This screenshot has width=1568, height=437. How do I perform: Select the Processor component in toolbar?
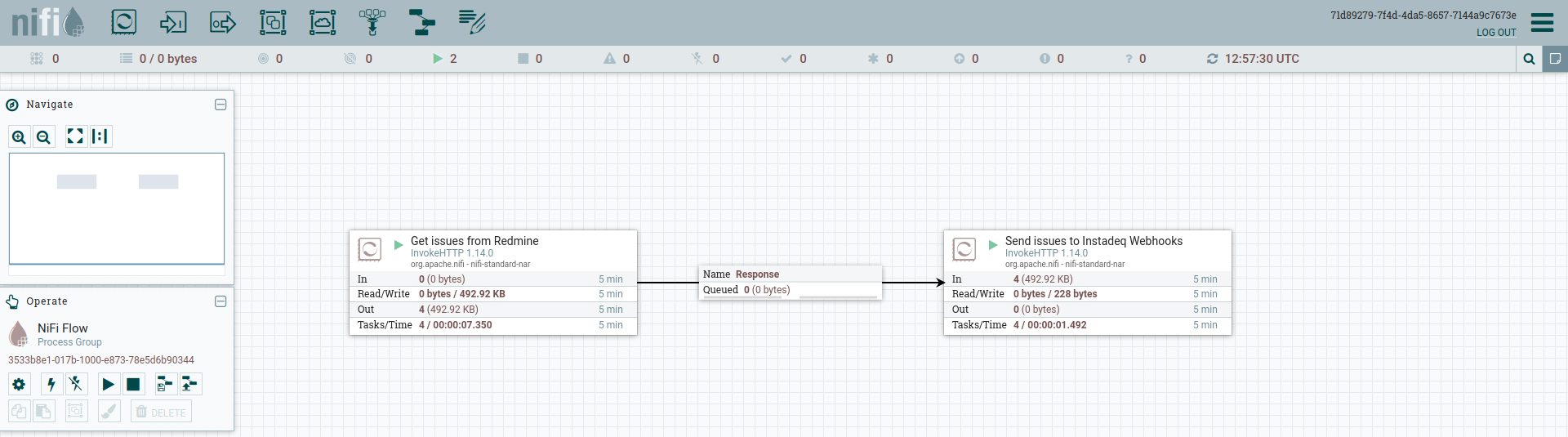124,22
